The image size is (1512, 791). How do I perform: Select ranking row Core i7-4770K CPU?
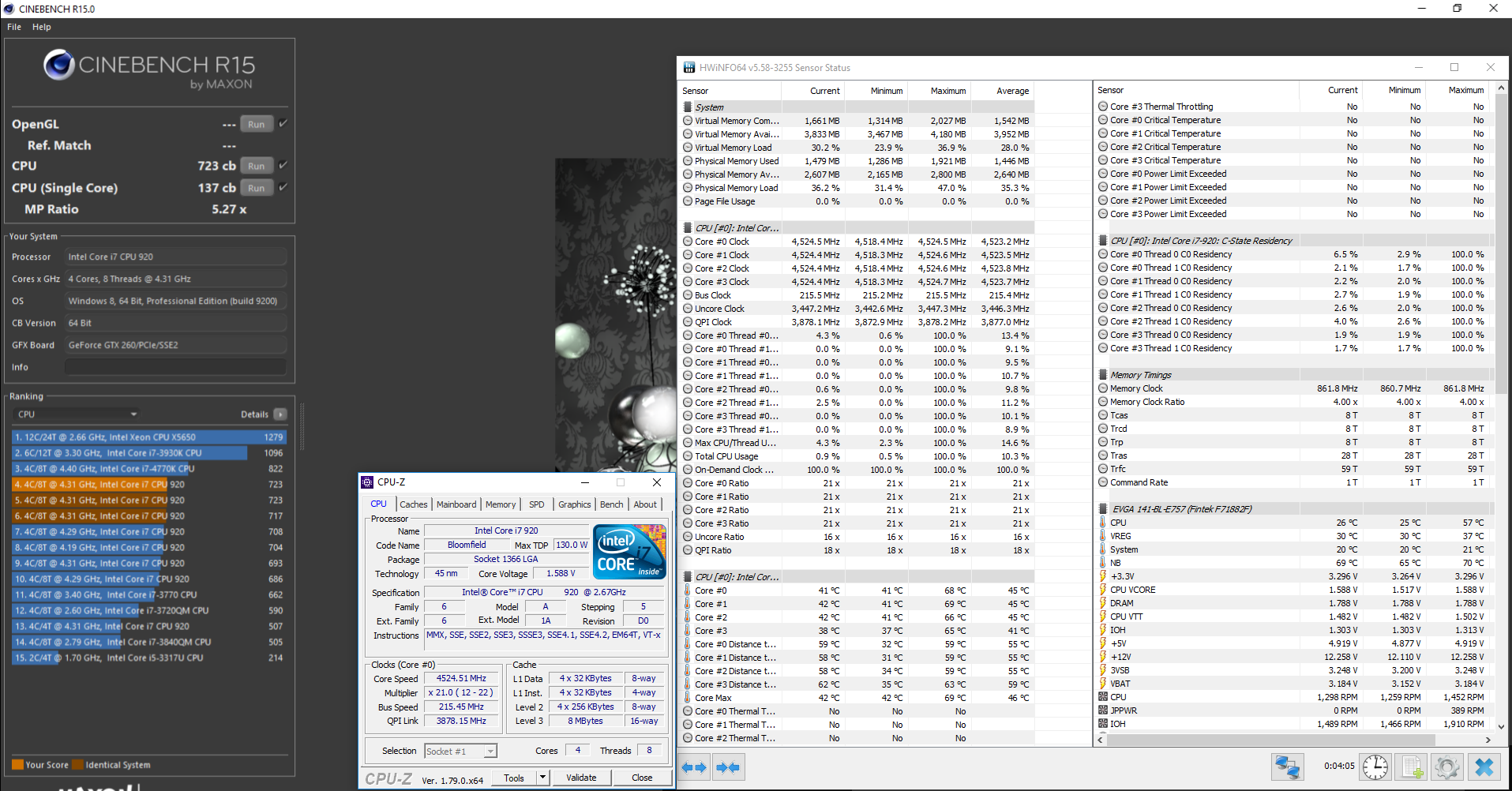[149, 469]
